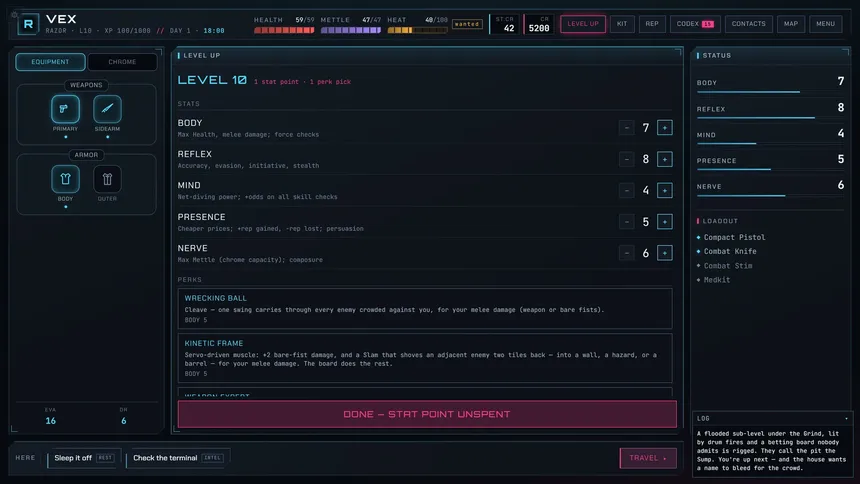Click the EVA 16 value
The width and height of the screenshot is (860, 484).
(50, 421)
